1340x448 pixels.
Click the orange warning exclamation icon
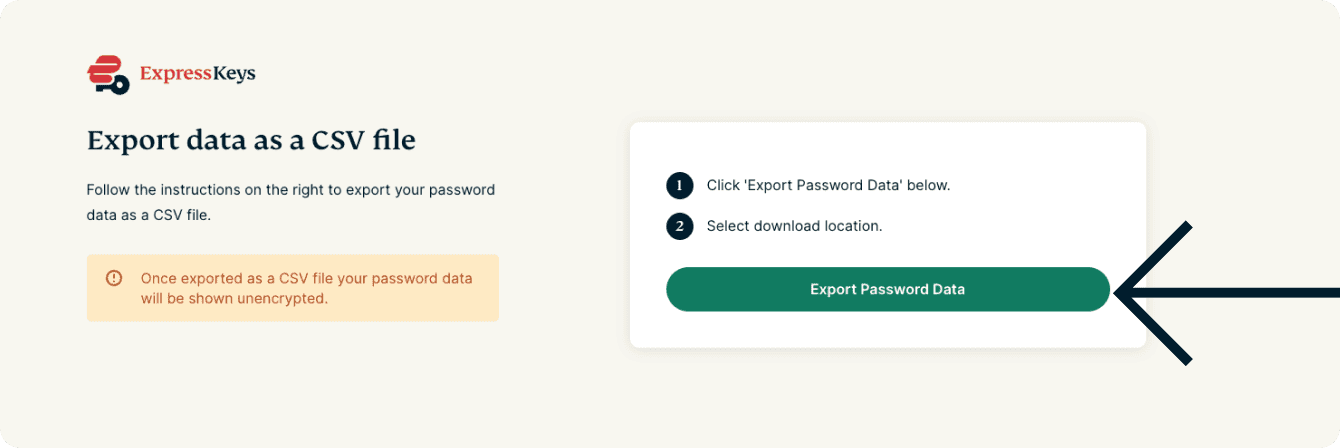114,278
